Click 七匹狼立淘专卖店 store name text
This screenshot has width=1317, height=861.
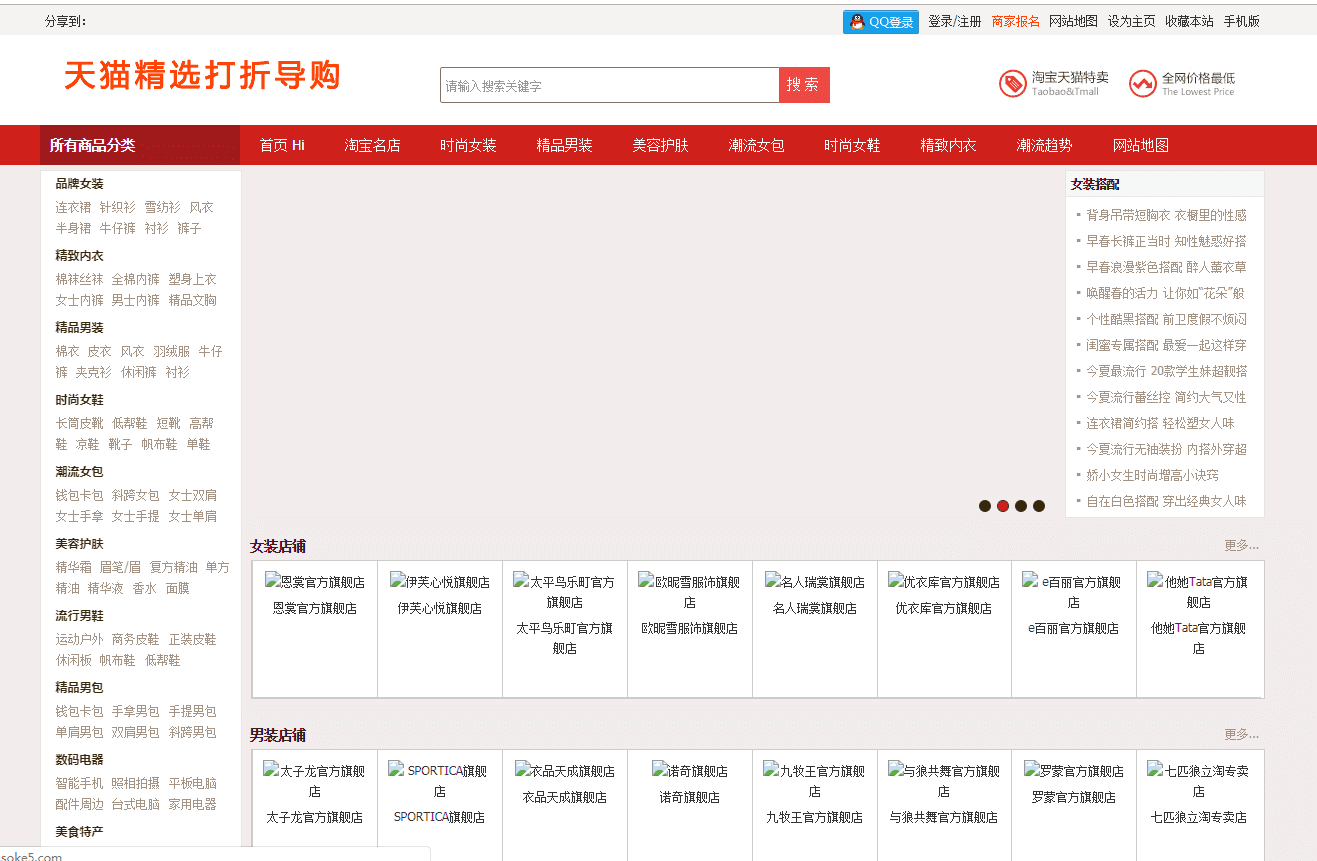[1198, 817]
